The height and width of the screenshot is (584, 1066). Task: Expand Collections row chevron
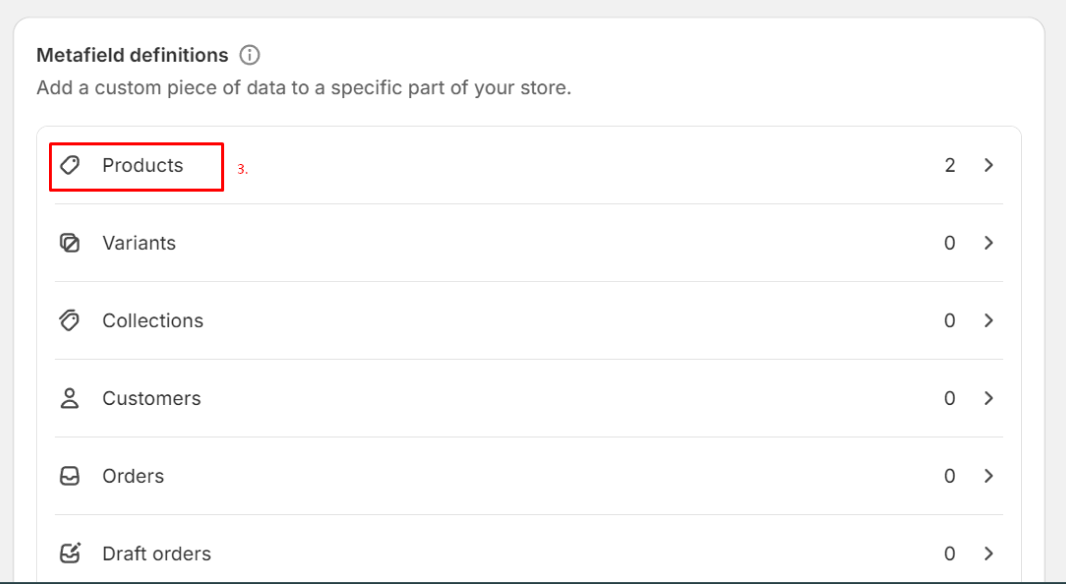(989, 320)
